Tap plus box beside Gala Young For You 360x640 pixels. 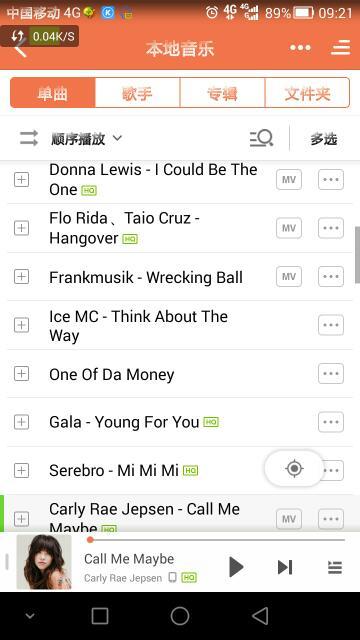coord(22,422)
